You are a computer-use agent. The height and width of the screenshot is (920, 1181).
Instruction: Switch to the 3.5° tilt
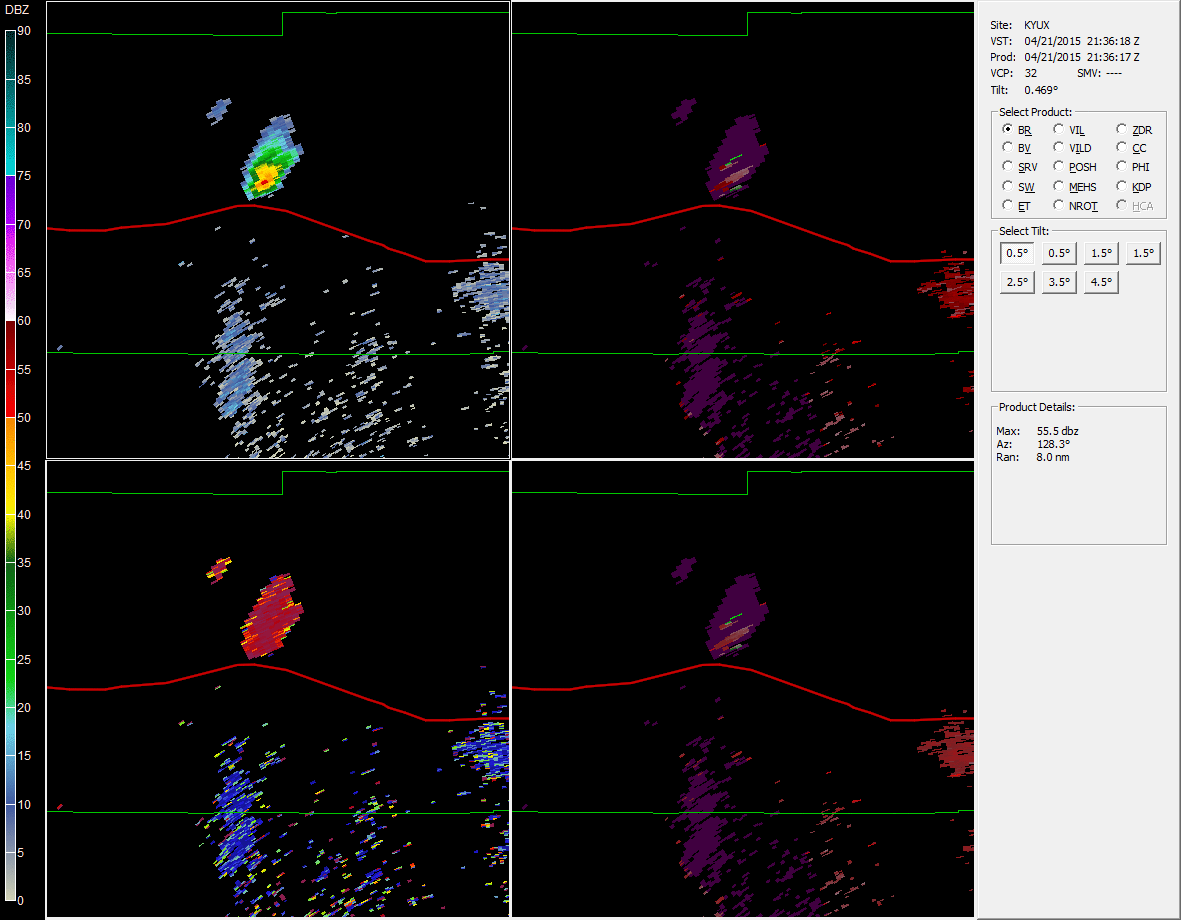1059,282
